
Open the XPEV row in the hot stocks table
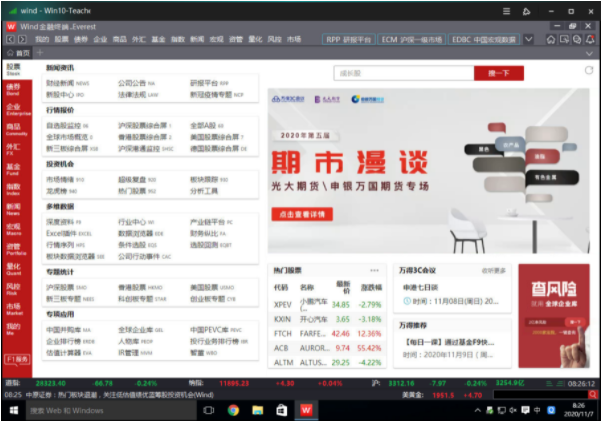coord(328,304)
